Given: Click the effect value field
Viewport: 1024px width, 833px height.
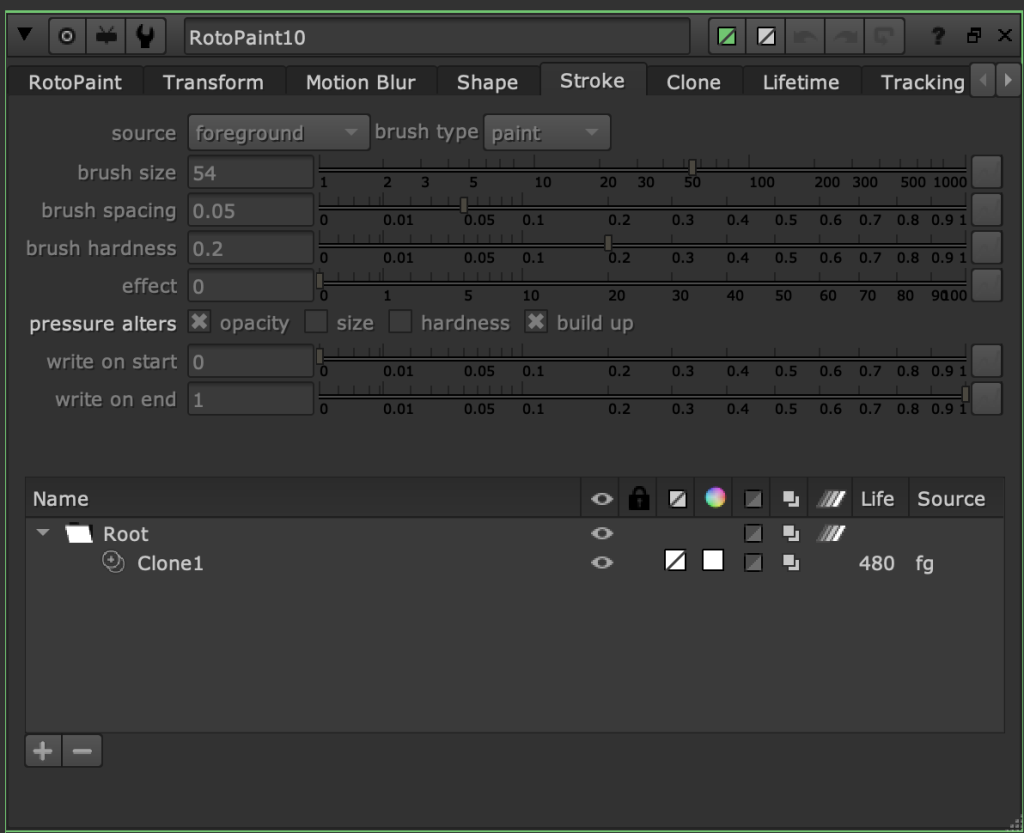Looking at the screenshot, I should pos(251,286).
